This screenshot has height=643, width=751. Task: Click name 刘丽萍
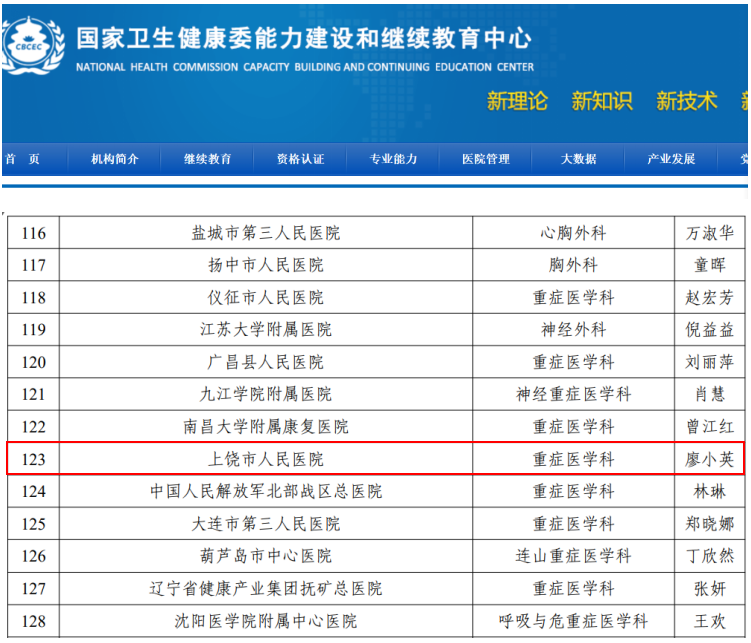pos(709,362)
